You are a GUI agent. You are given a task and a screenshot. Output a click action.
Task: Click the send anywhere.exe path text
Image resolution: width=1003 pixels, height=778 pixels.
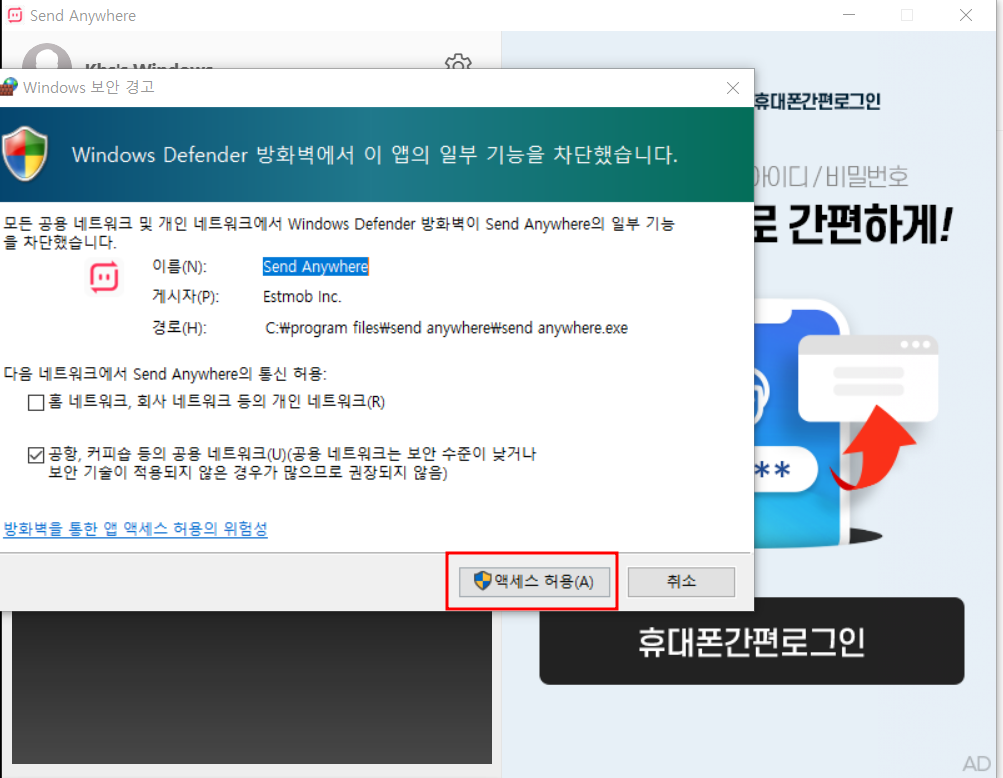pos(446,328)
